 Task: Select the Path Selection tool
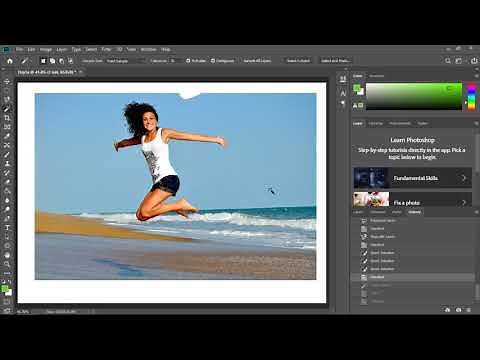7,237
